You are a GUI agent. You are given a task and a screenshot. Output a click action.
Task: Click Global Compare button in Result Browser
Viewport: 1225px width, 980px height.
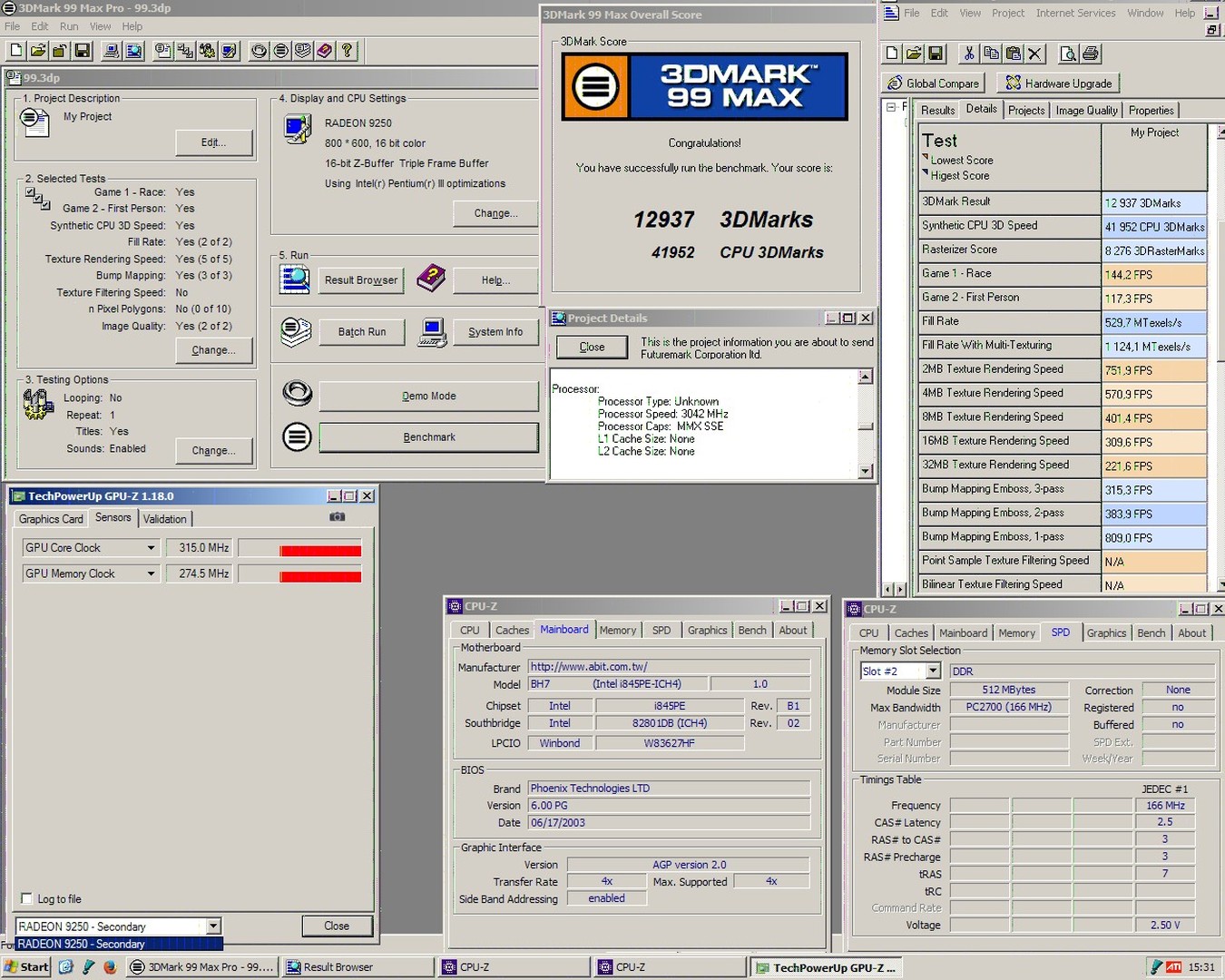click(934, 83)
